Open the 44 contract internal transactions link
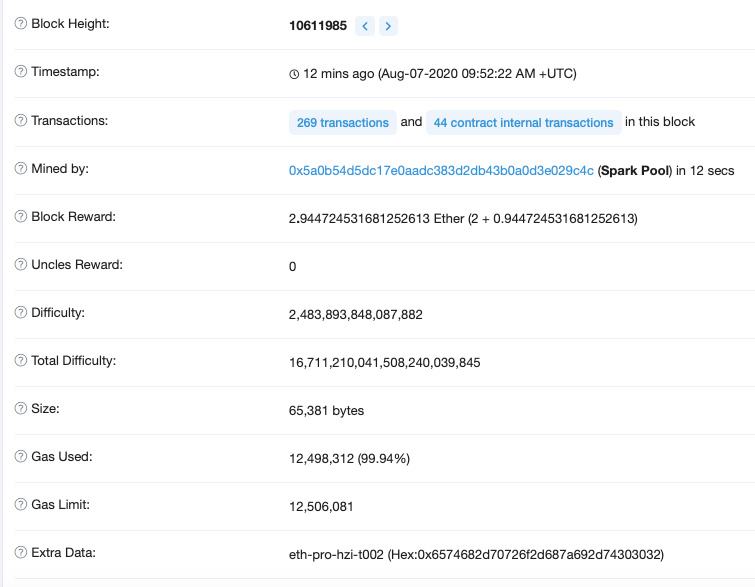Screen dimensions: 755x587 [x=523, y=123]
